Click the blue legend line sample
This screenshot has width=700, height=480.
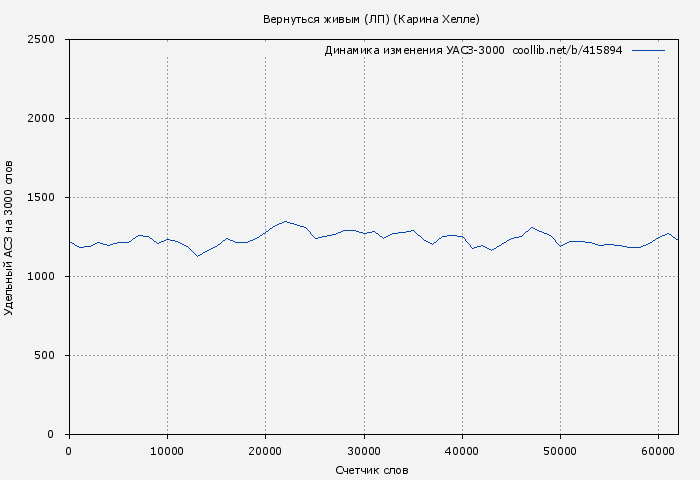click(648, 50)
